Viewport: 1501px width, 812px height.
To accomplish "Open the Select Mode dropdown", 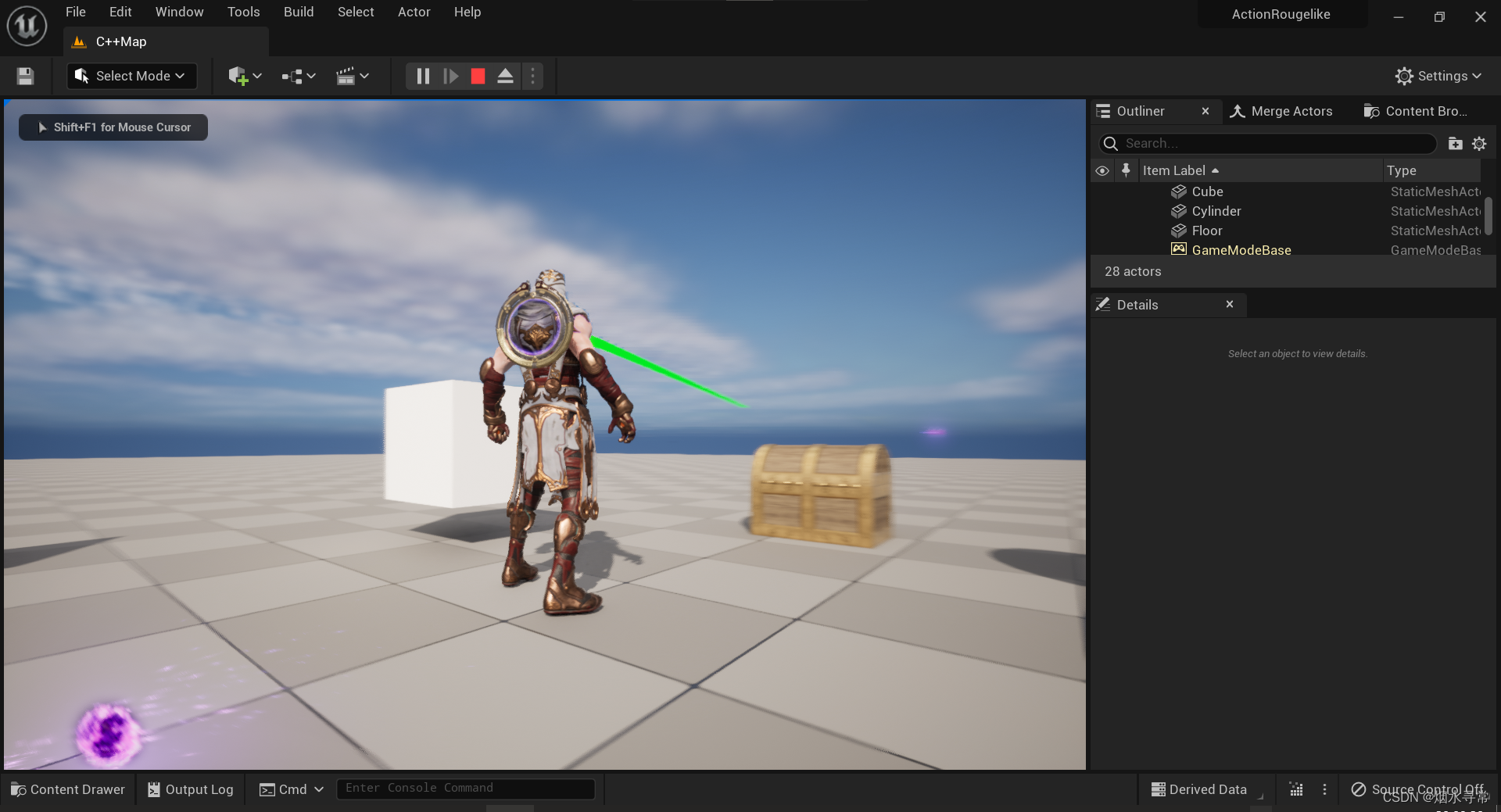I will (131, 76).
